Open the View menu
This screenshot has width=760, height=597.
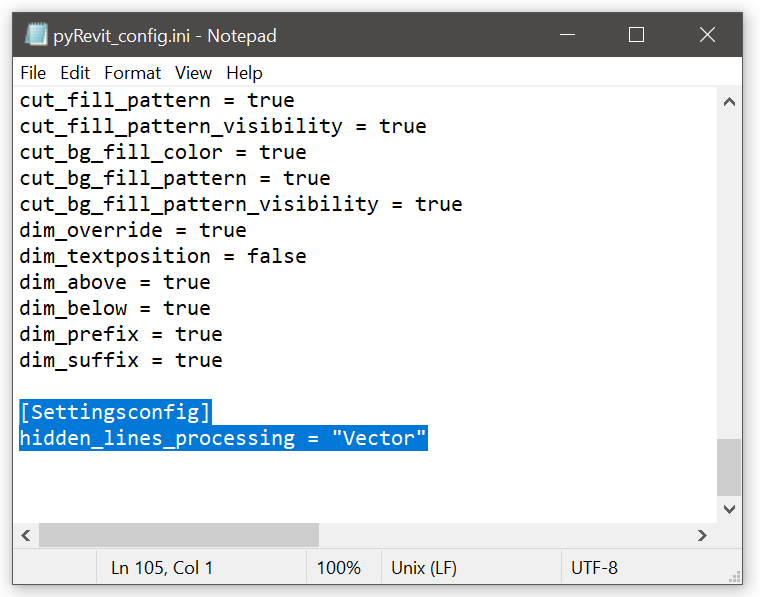pos(193,73)
